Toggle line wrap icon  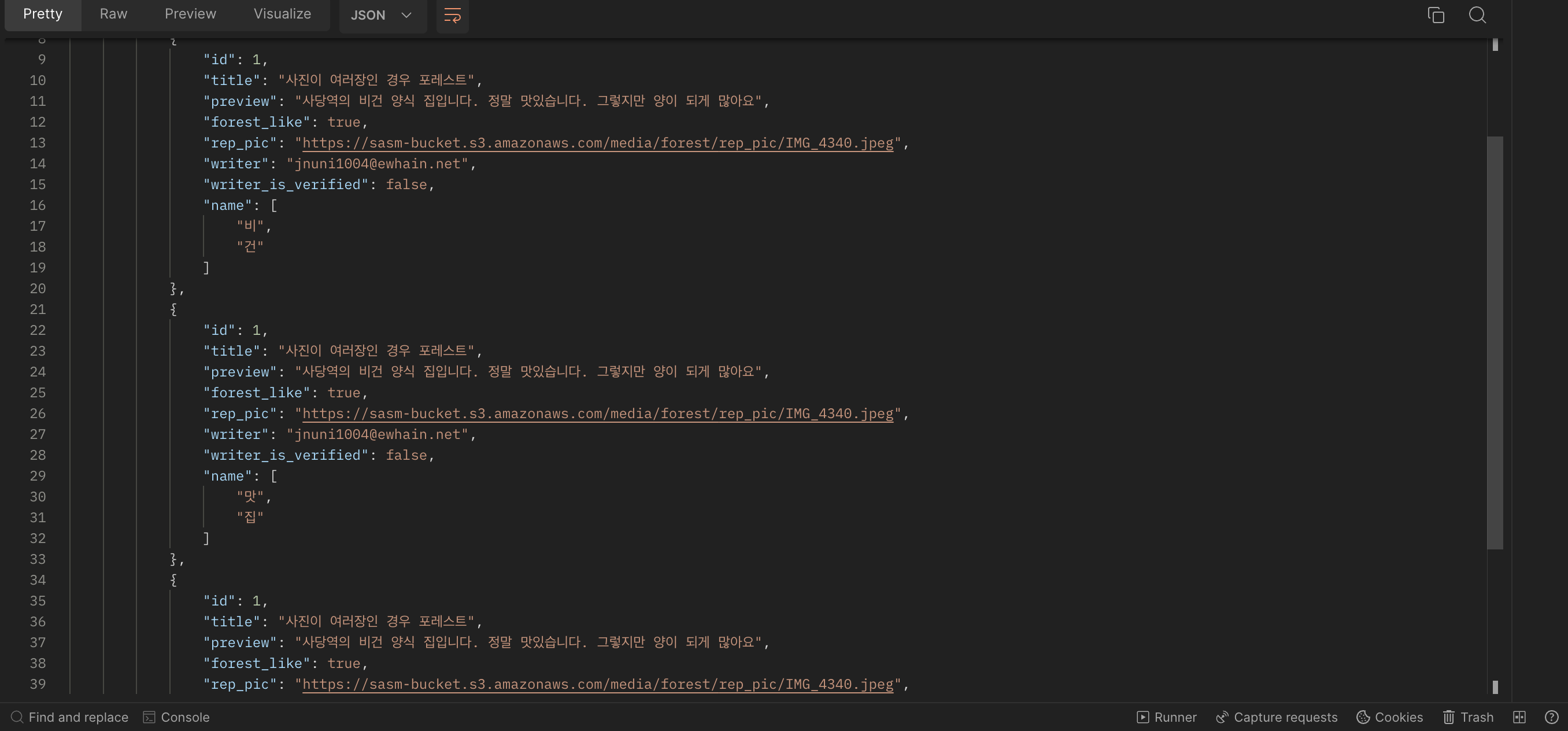[452, 16]
